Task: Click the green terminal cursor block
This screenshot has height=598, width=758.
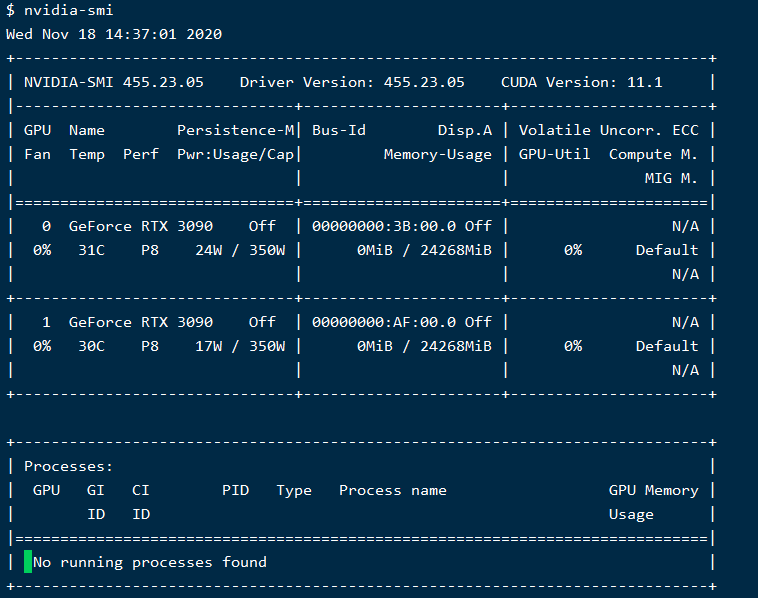Action: point(28,562)
